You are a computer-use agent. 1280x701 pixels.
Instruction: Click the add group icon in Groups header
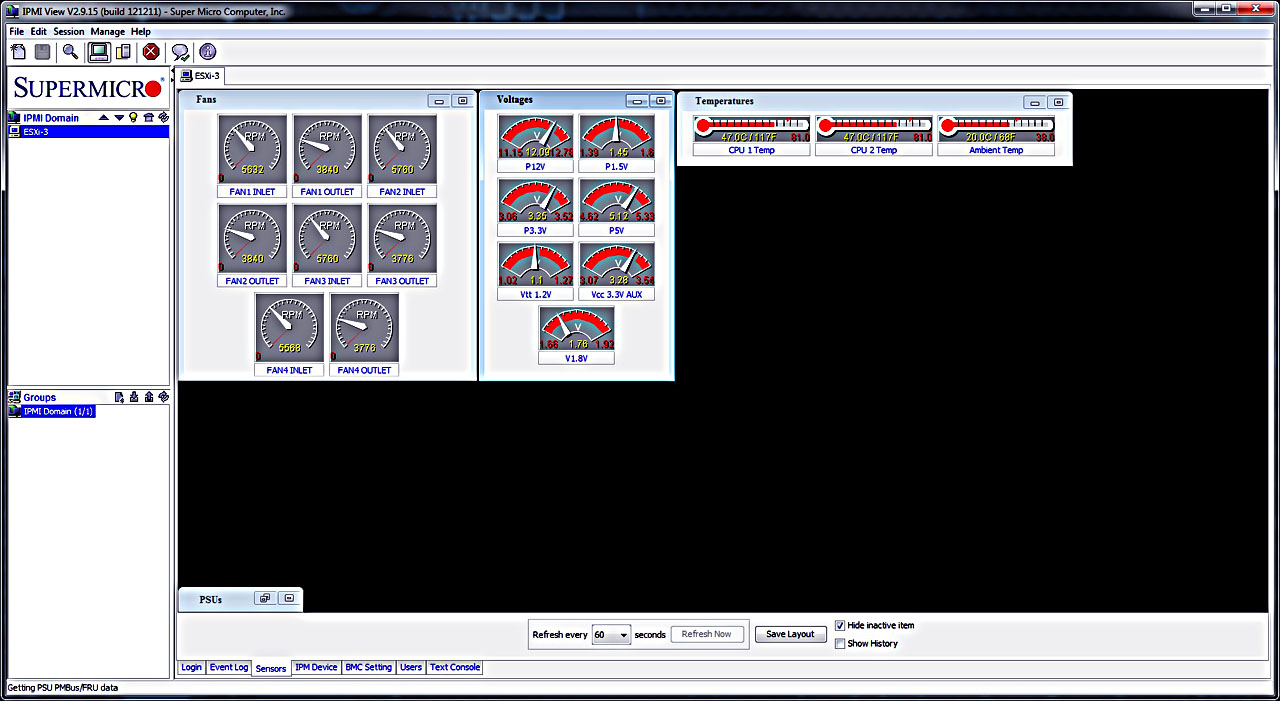[x=119, y=397]
